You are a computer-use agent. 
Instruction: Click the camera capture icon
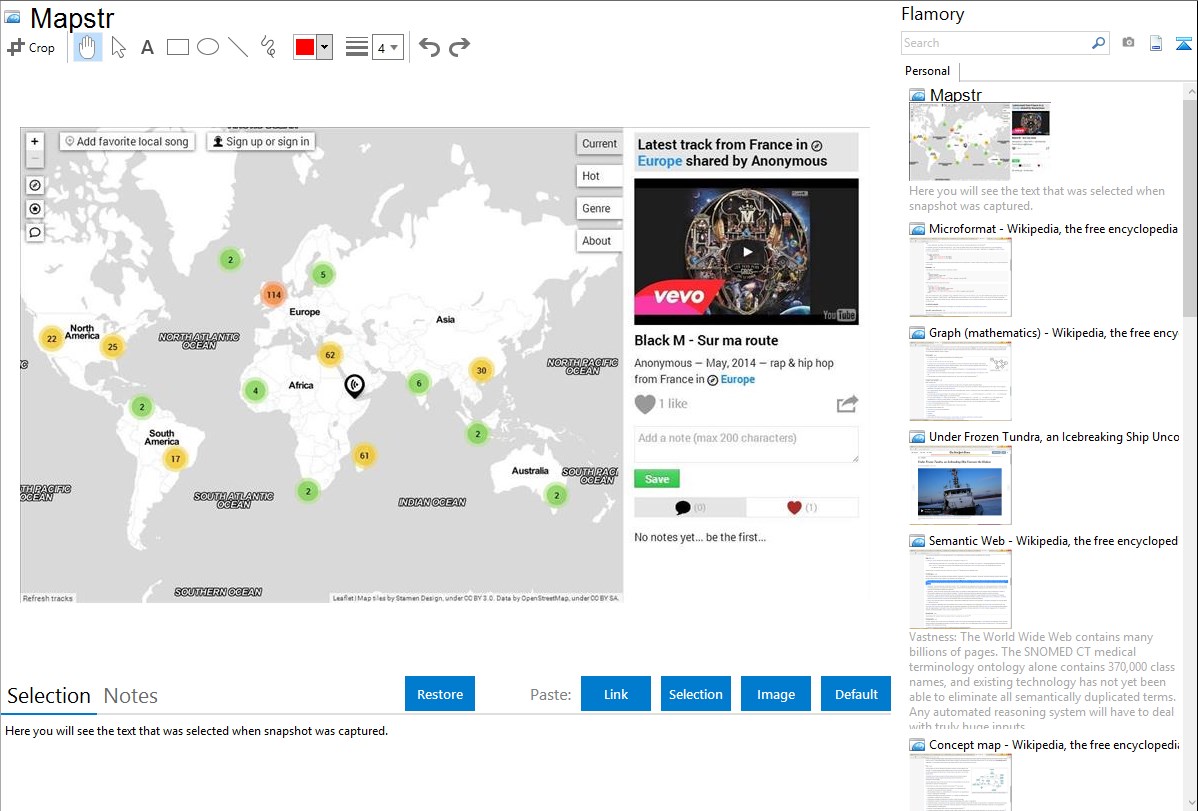pyautogui.click(x=1128, y=43)
